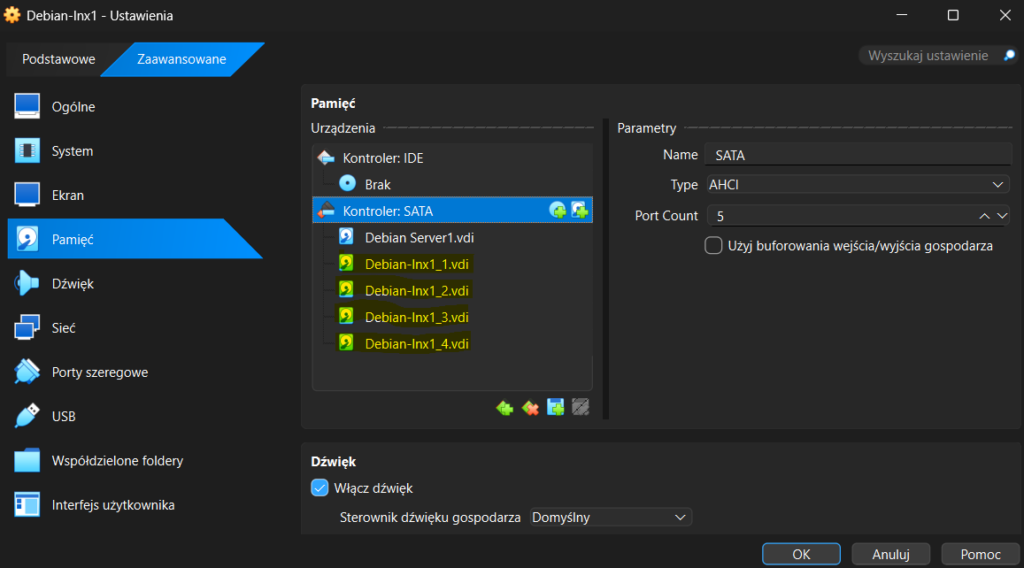Click the add optical drive icon on SATA controller

(558, 211)
